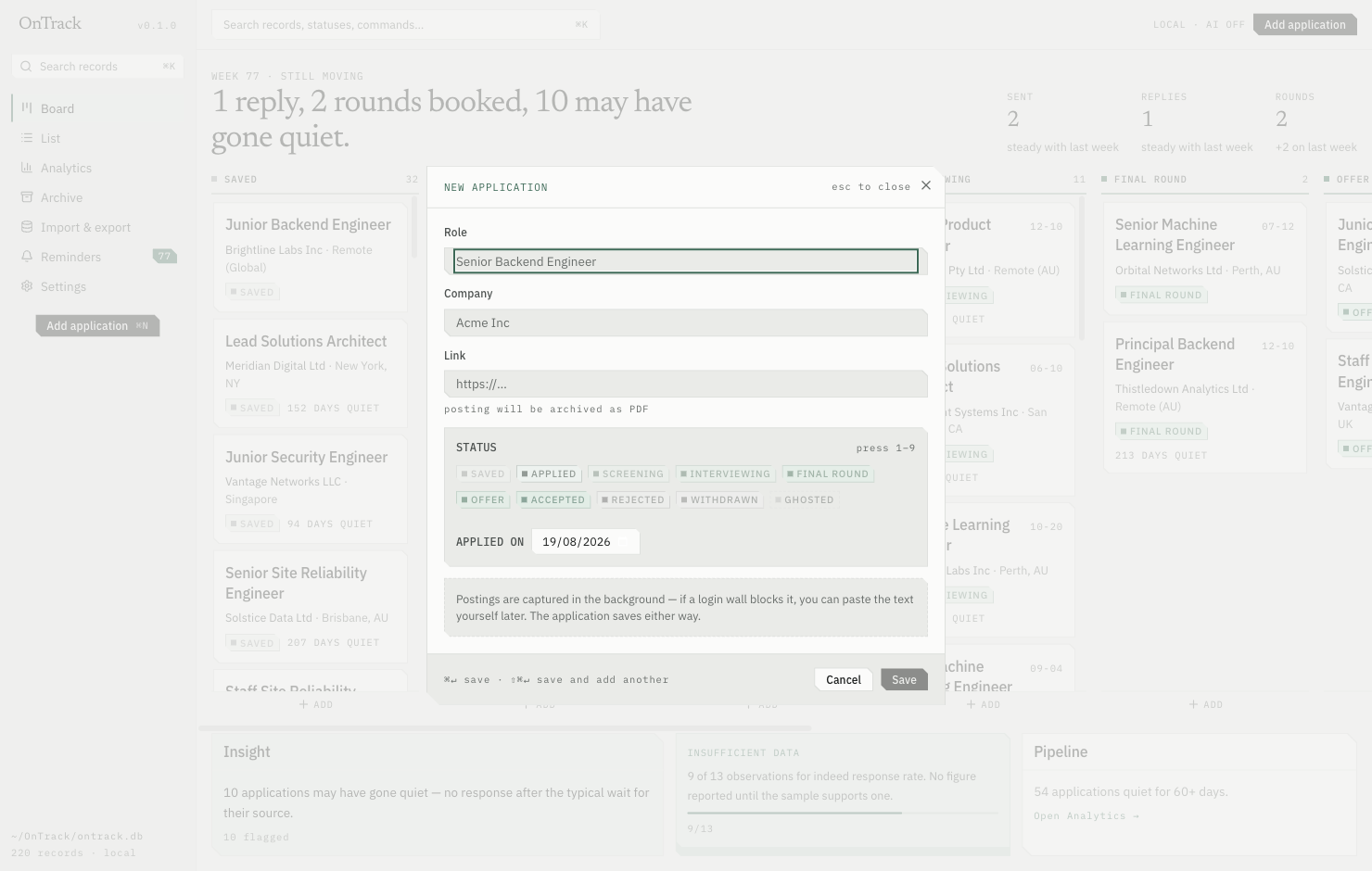Select the GHOSTED status chip
Image resolution: width=1372 pixels, height=871 pixels.
point(804,499)
